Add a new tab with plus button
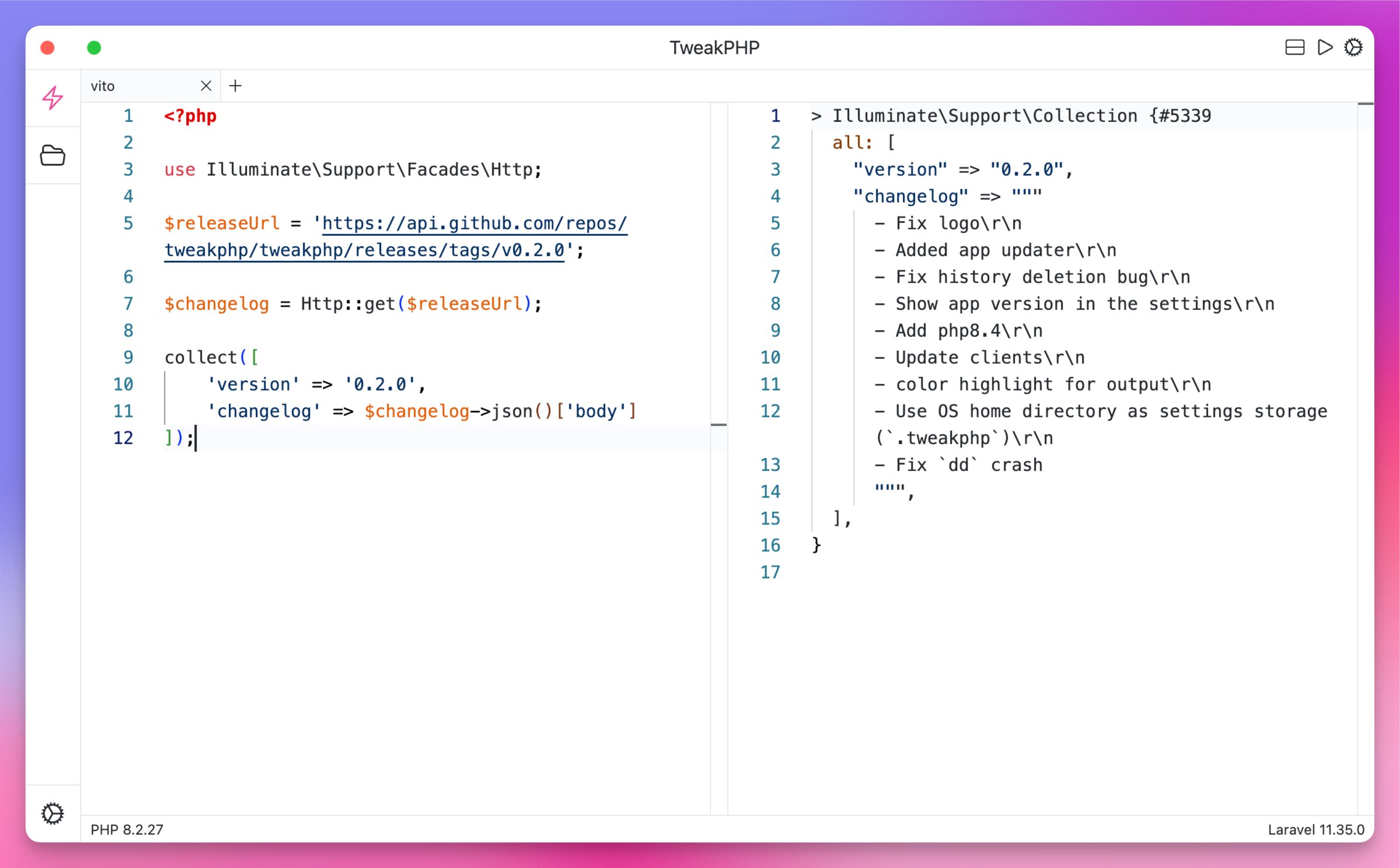This screenshot has width=1400, height=868. (x=235, y=86)
